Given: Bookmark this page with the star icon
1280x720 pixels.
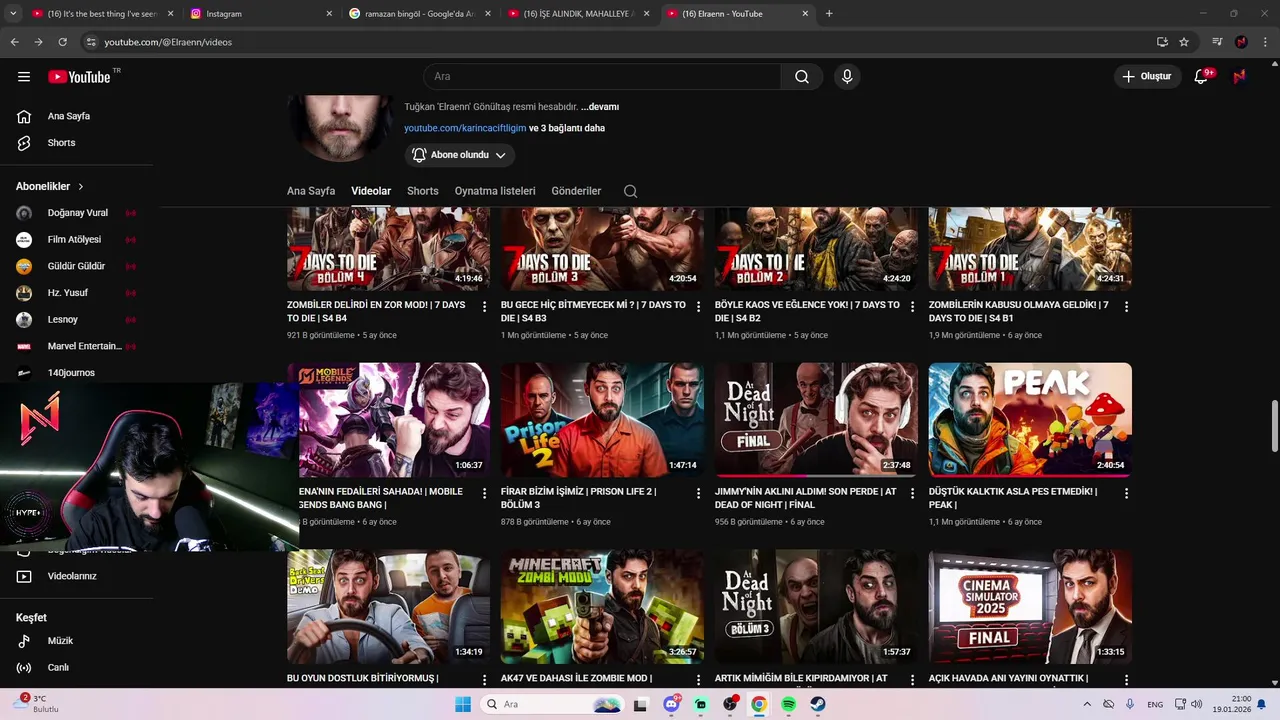Looking at the screenshot, I should (x=1184, y=42).
